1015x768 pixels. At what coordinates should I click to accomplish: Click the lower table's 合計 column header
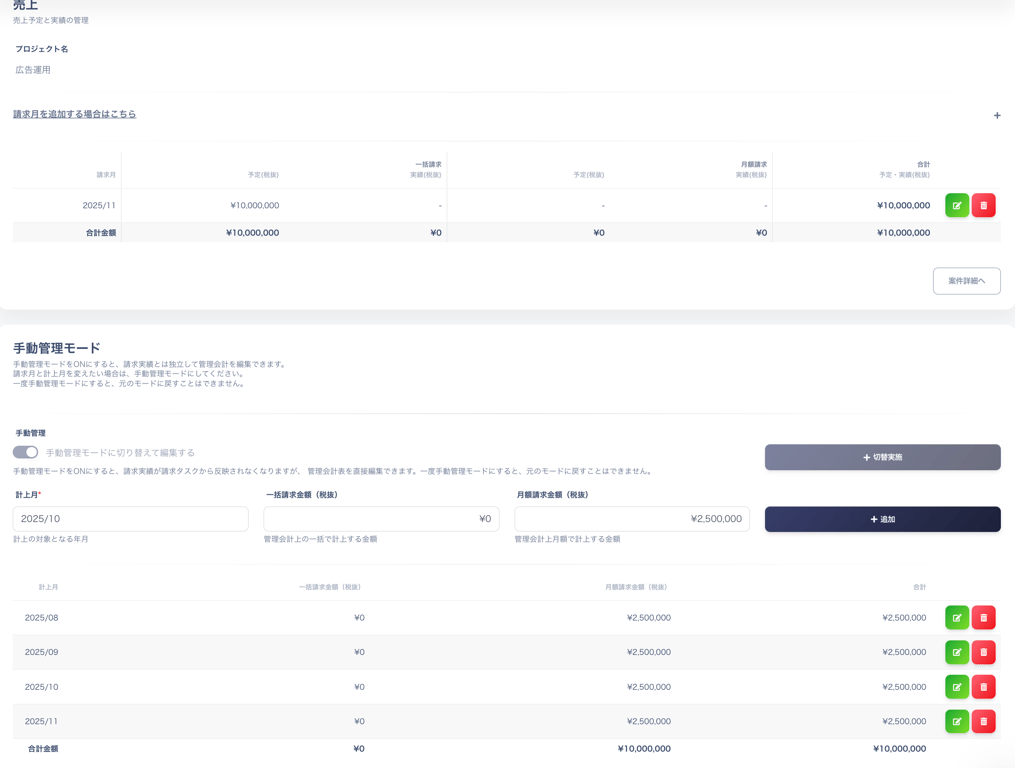(919, 587)
